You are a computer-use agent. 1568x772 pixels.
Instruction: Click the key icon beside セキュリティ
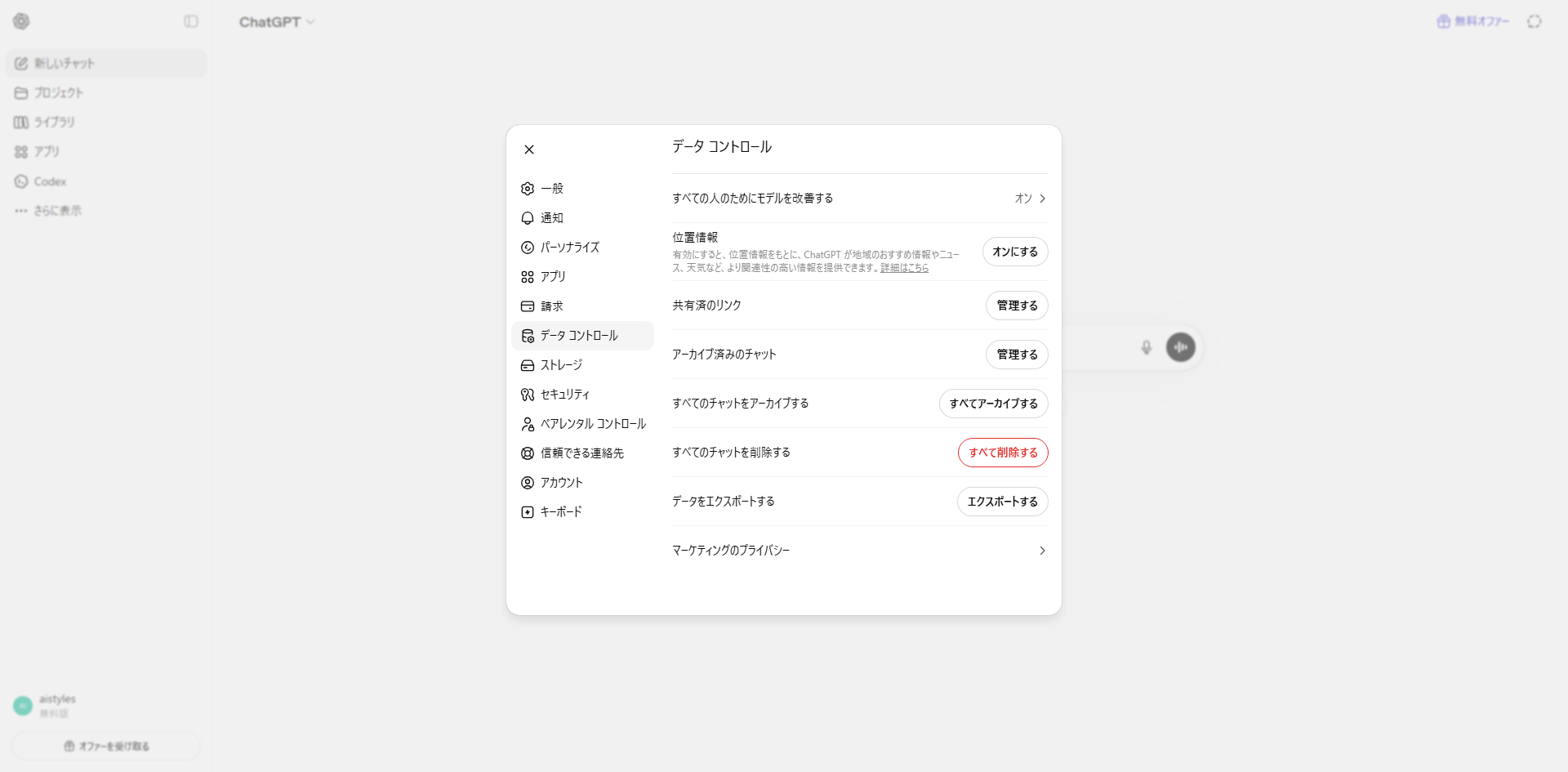coord(528,395)
